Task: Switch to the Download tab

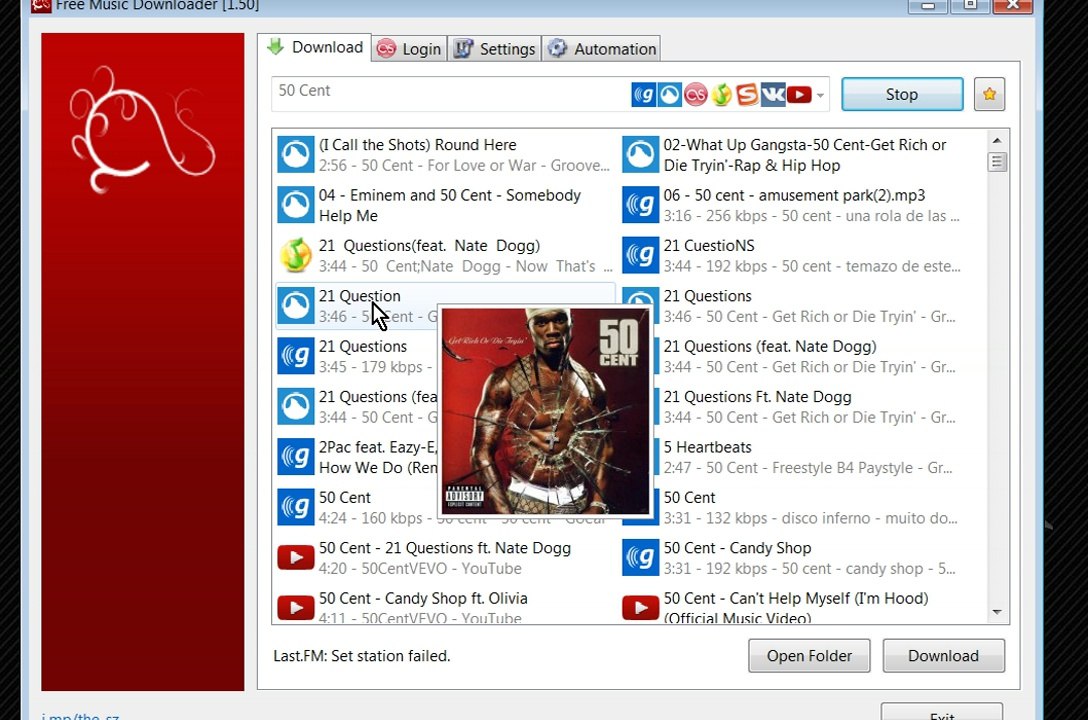Action: point(316,47)
